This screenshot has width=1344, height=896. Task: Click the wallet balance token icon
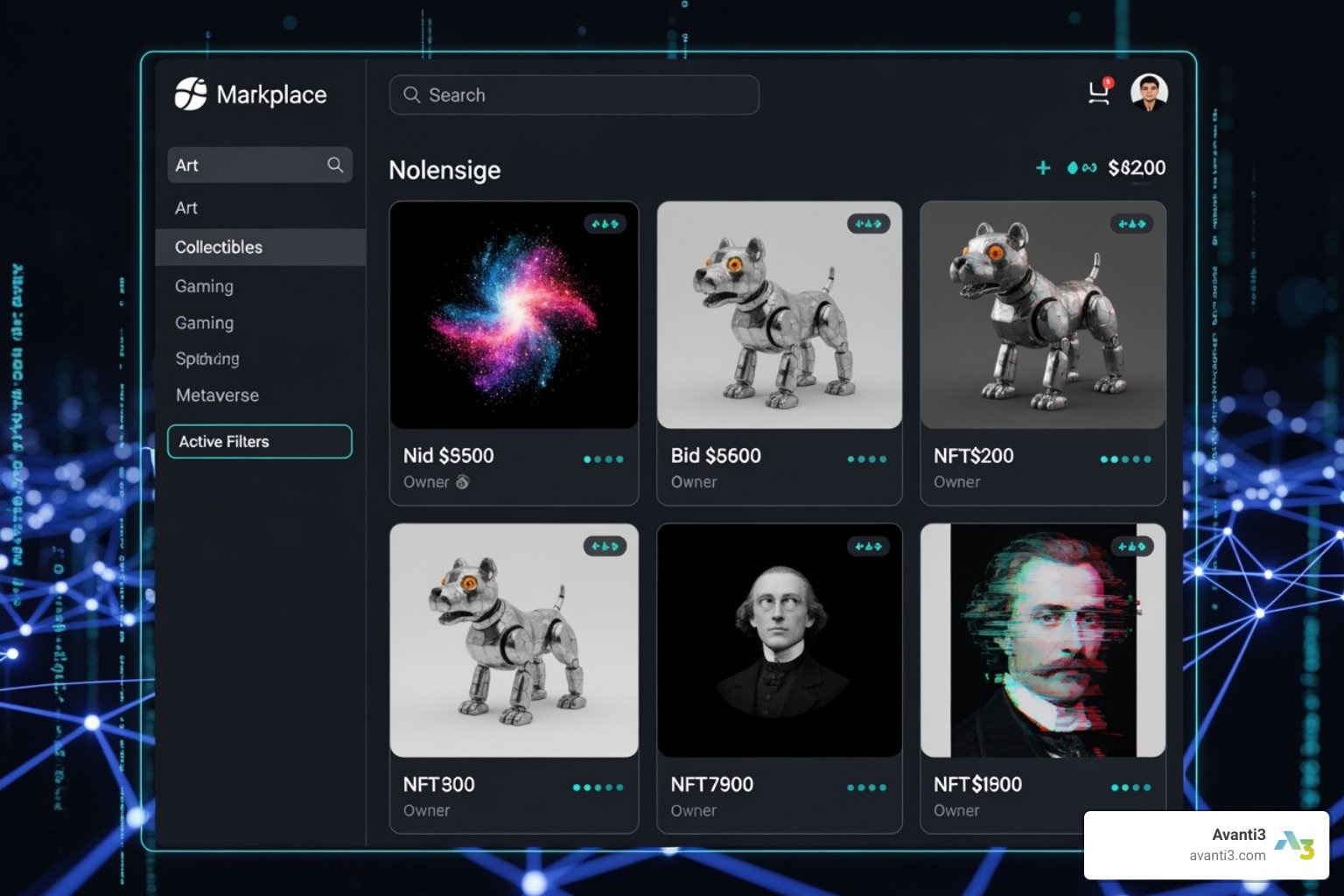click(1081, 167)
